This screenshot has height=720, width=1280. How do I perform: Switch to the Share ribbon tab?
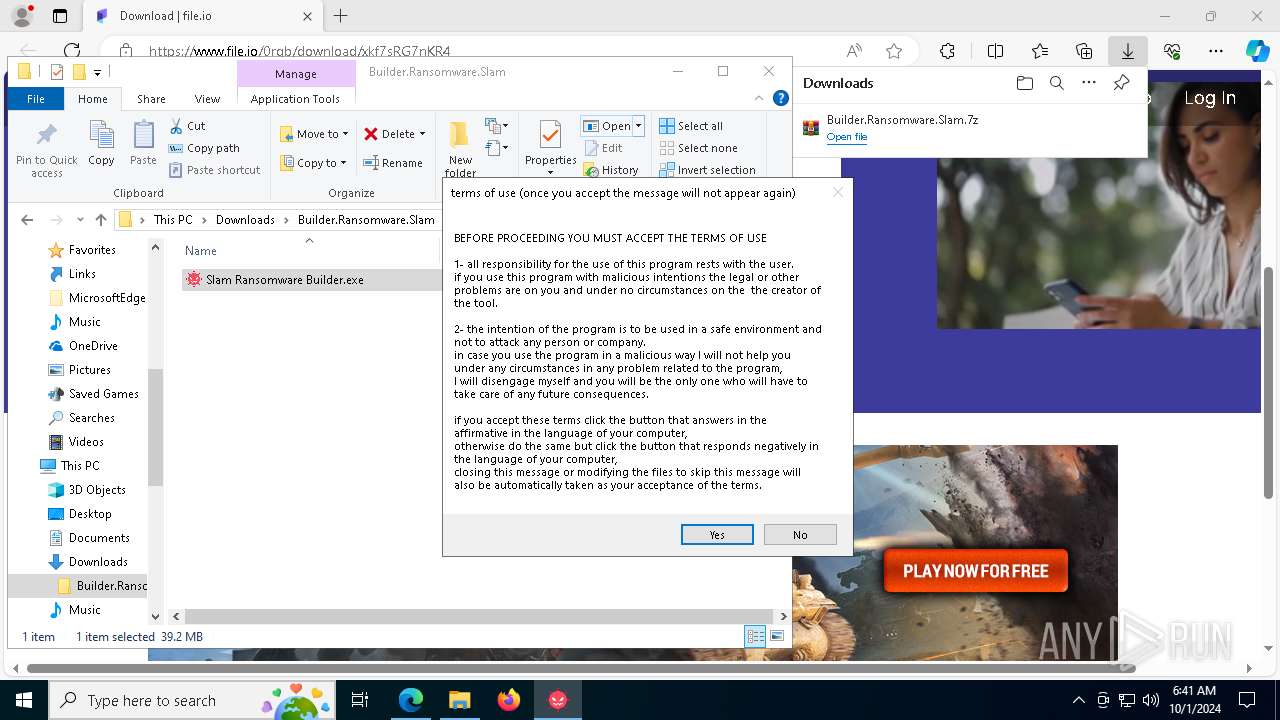coord(151,99)
